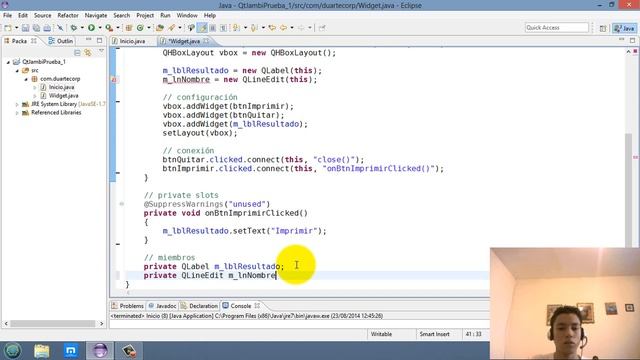Click the Package Explorer horizontal scrollbar
This screenshot has height=360, width=640.
53,324
